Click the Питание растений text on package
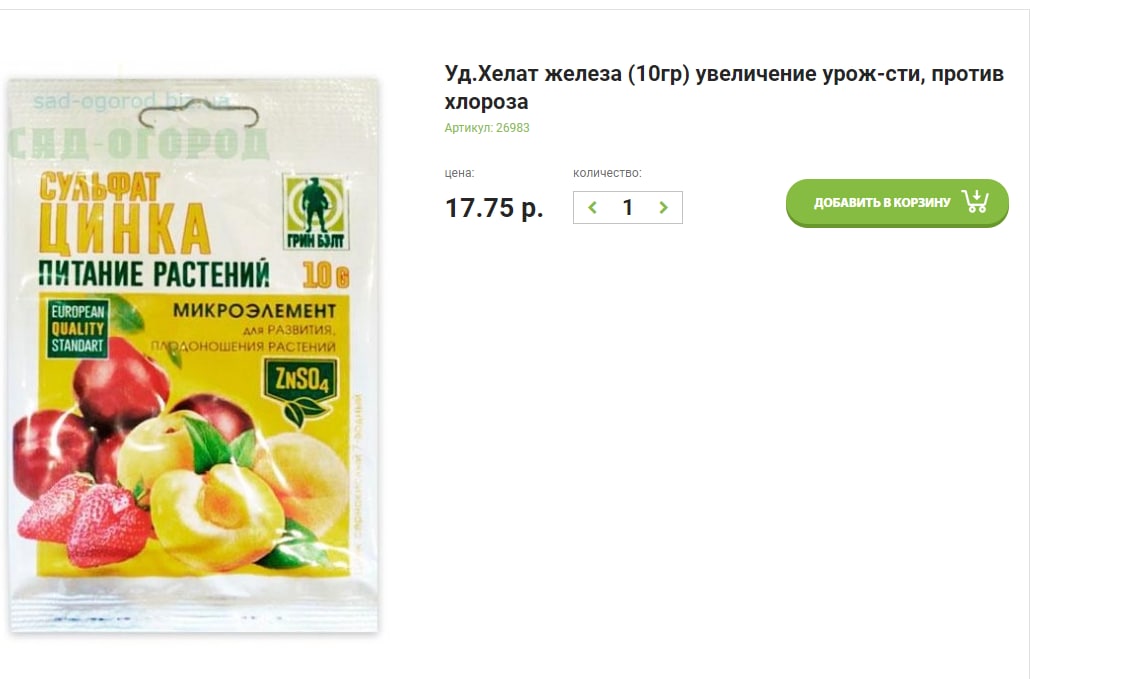 (x=154, y=274)
